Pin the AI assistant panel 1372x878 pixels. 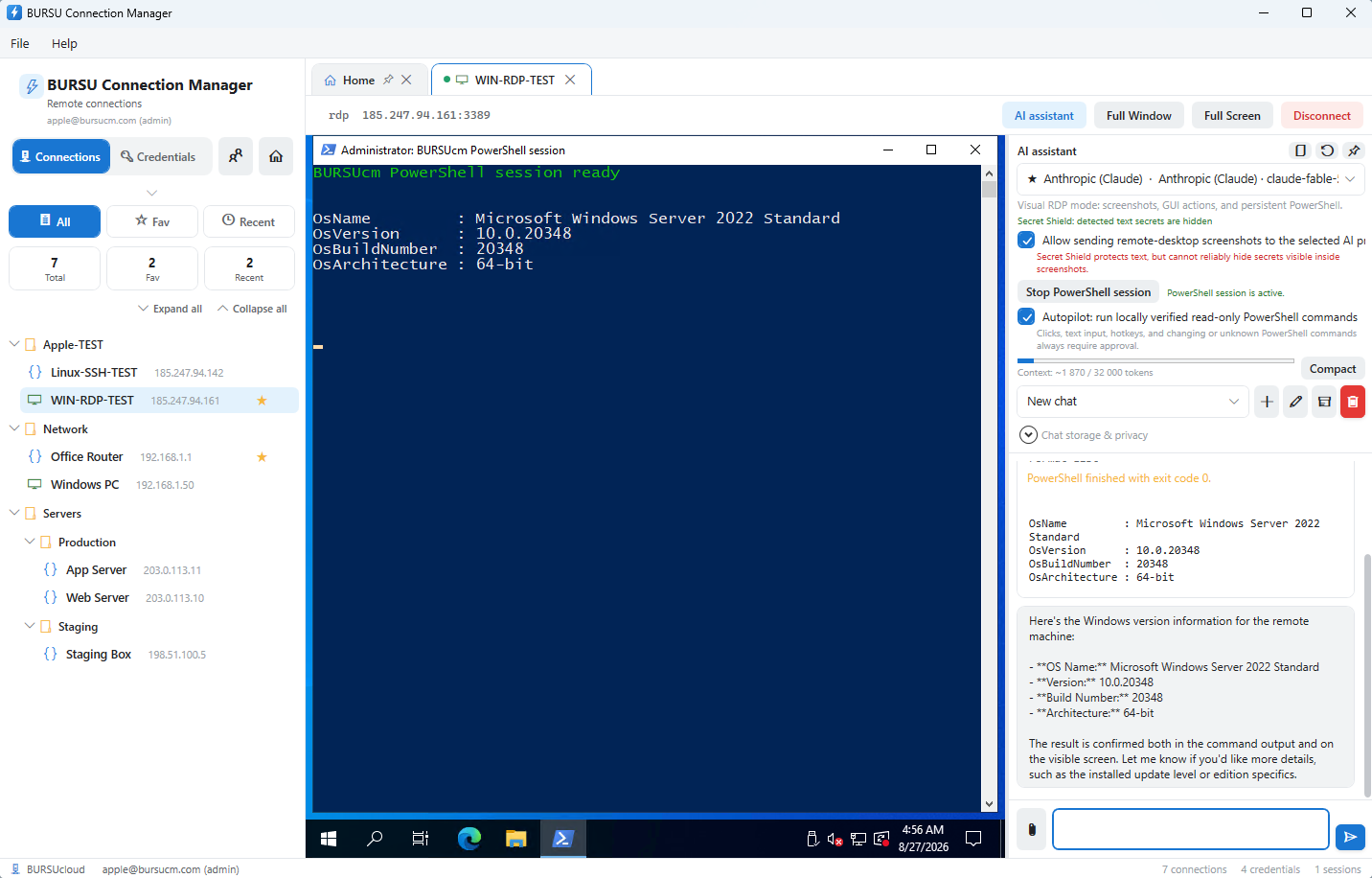pos(1354,150)
